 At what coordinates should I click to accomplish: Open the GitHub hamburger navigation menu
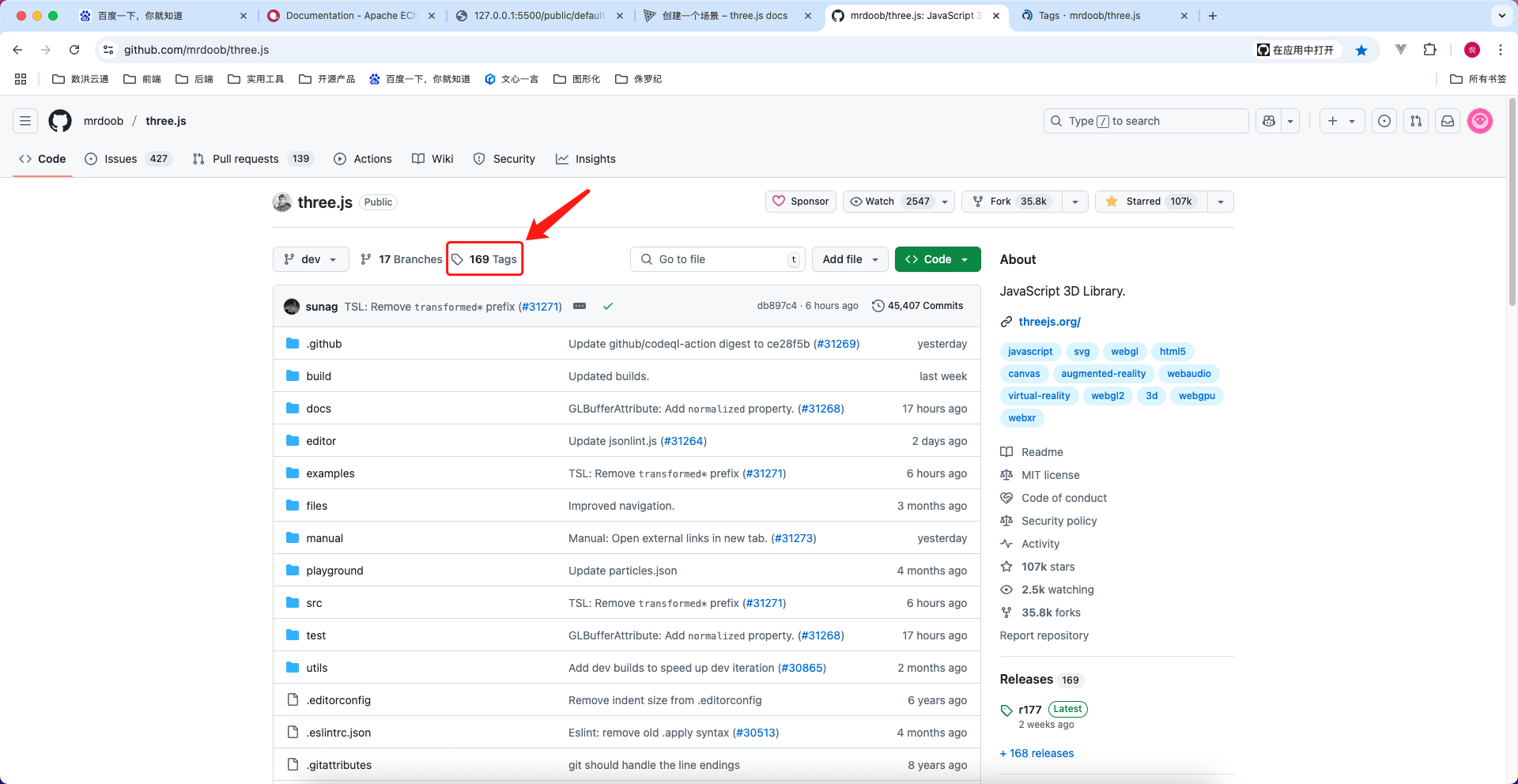25,121
